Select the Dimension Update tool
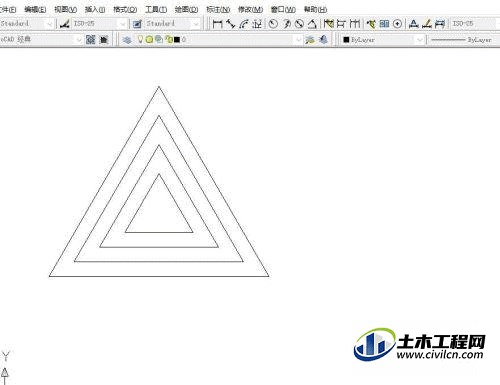This screenshot has width=500, height=385. 440,24
